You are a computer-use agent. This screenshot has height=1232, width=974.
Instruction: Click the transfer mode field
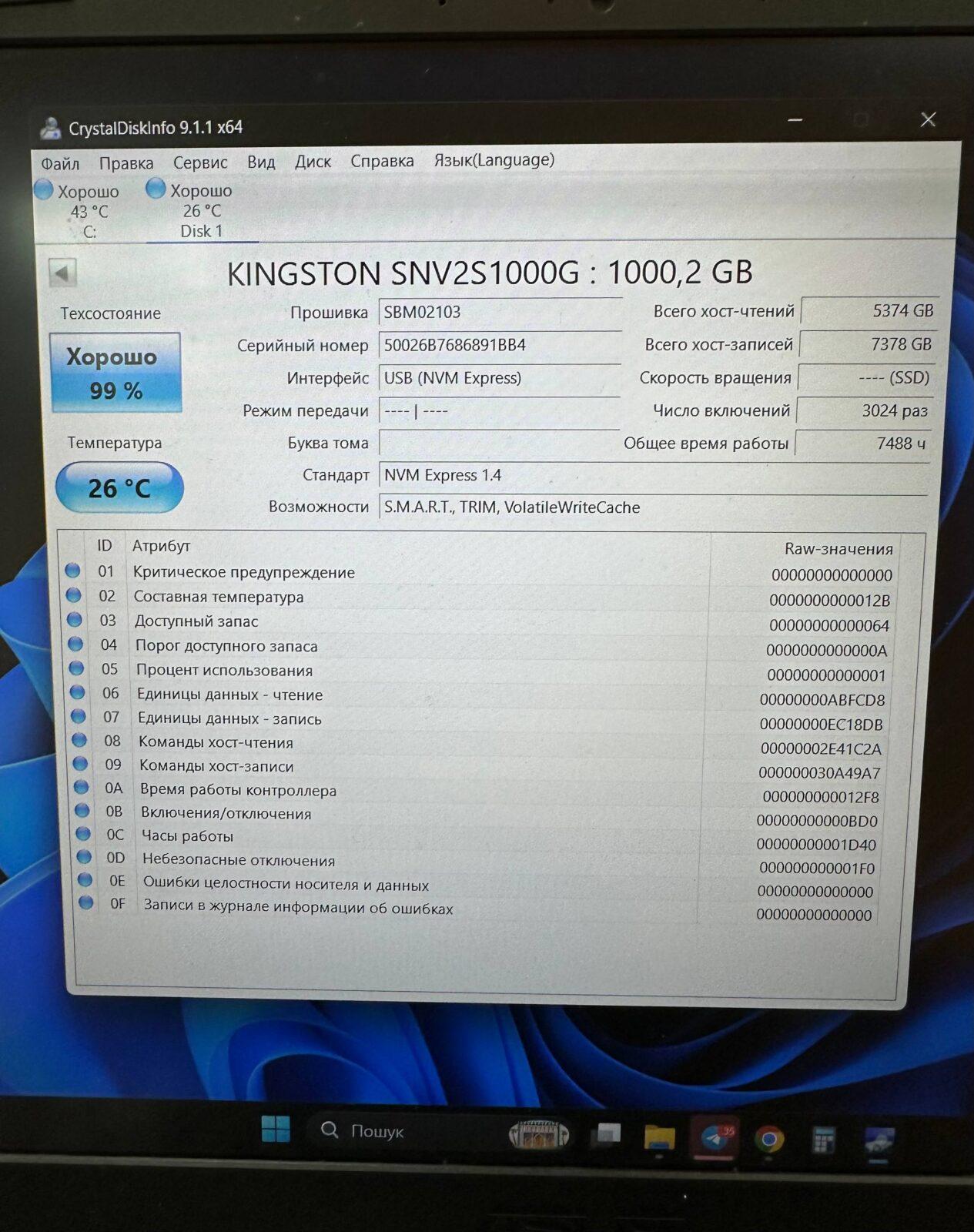click(499, 410)
